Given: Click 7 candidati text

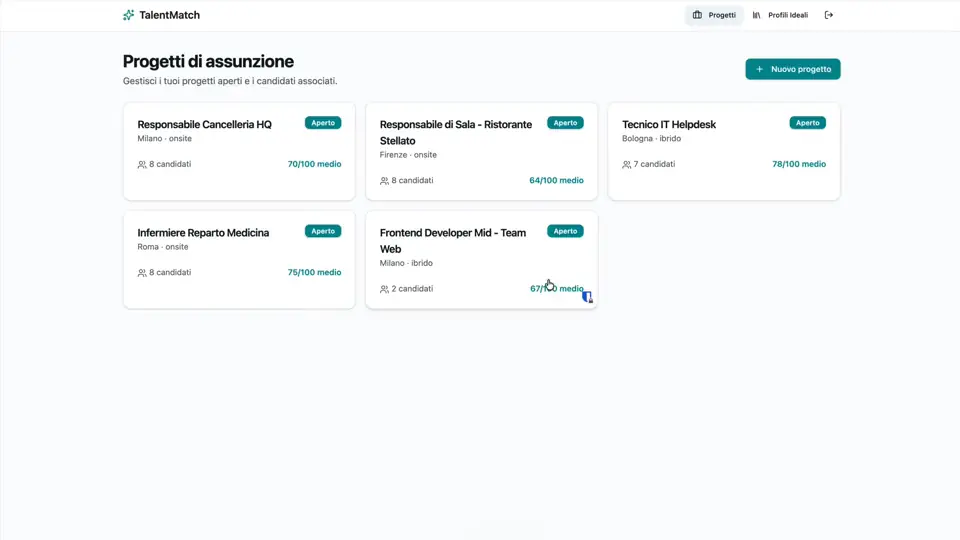Looking at the screenshot, I should [x=654, y=164].
